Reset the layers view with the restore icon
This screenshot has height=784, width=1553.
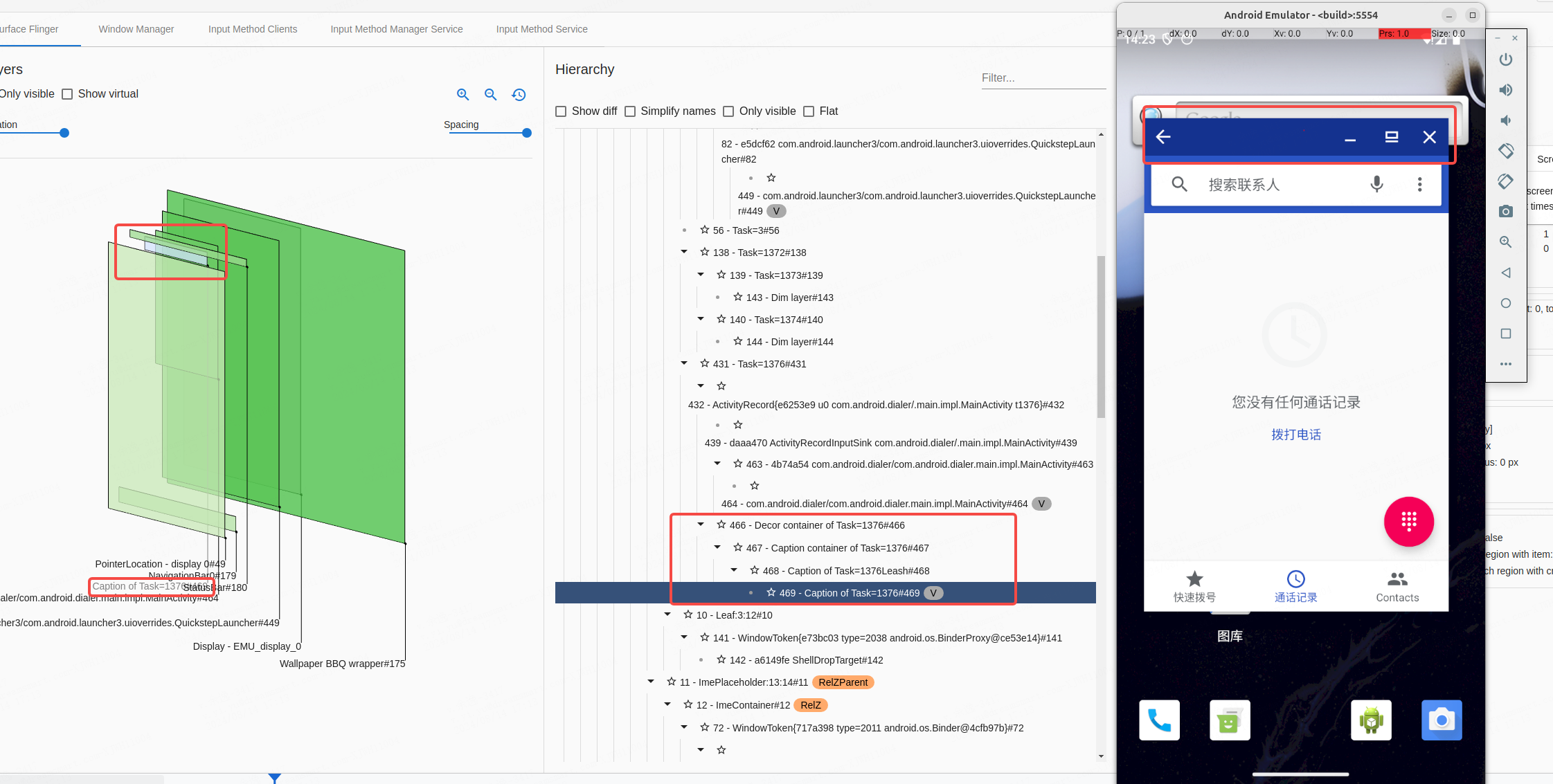pos(519,95)
